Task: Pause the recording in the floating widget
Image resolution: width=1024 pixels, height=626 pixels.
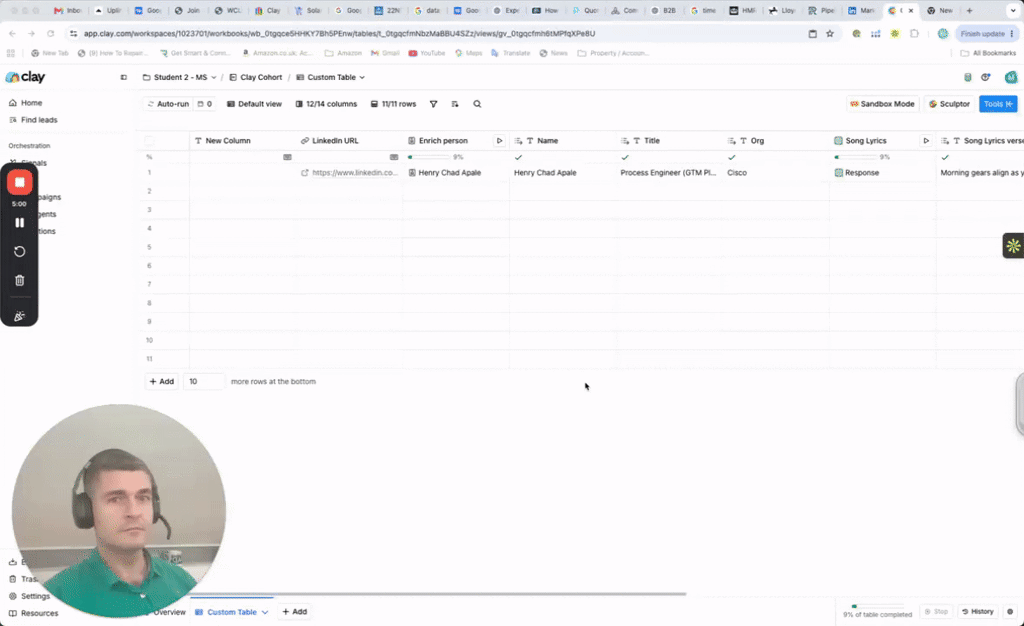Action: point(20,223)
